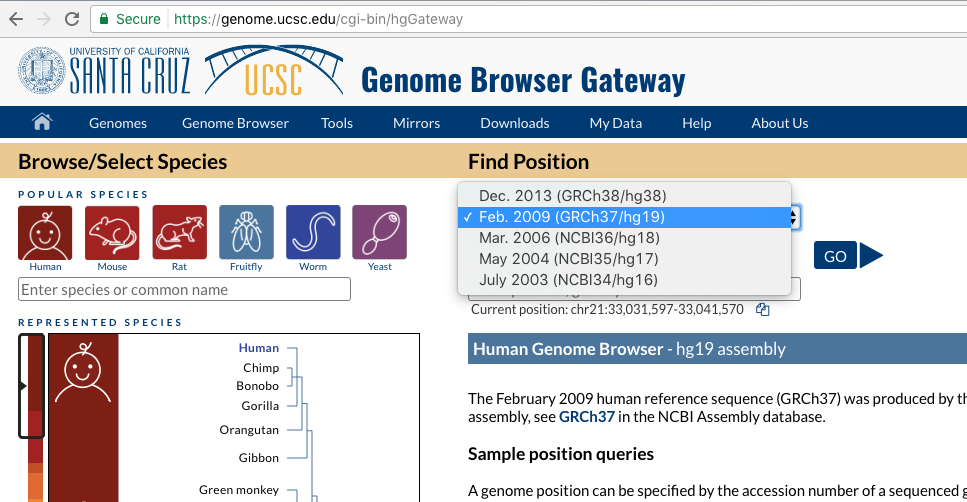Open the GRCh37 NCBI Assembly link
The image size is (967, 502).
coord(586,417)
